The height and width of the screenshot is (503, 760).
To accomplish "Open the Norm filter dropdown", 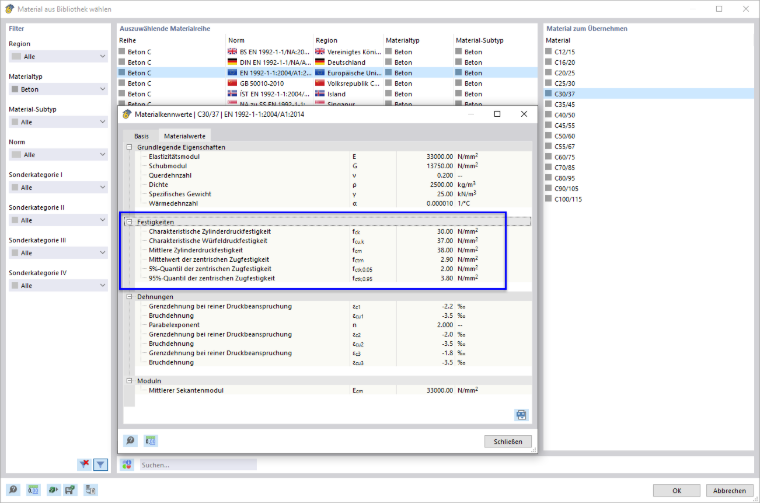I will tap(58, 155).
